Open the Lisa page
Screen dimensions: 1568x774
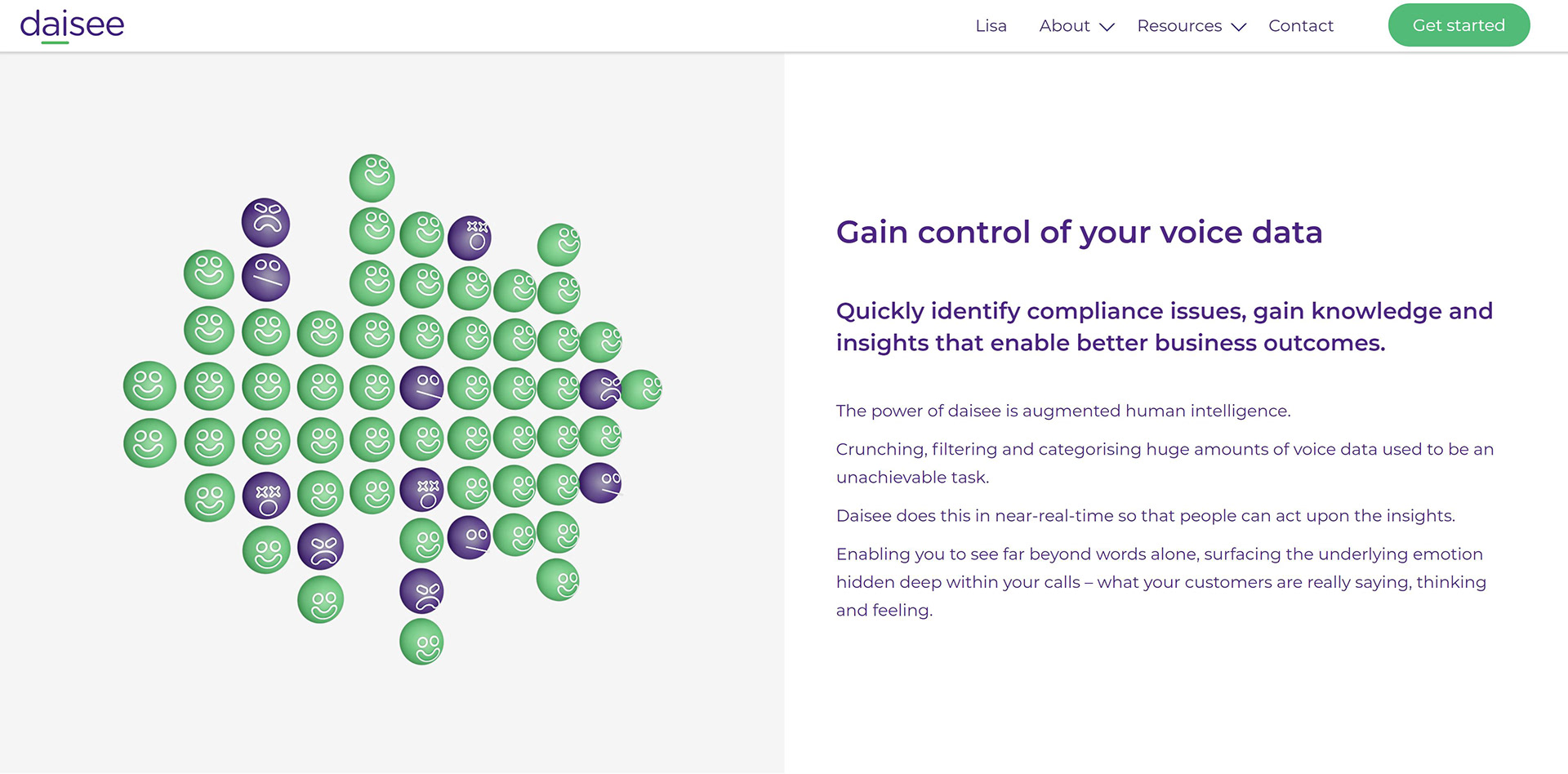click(x=991, y=26)
